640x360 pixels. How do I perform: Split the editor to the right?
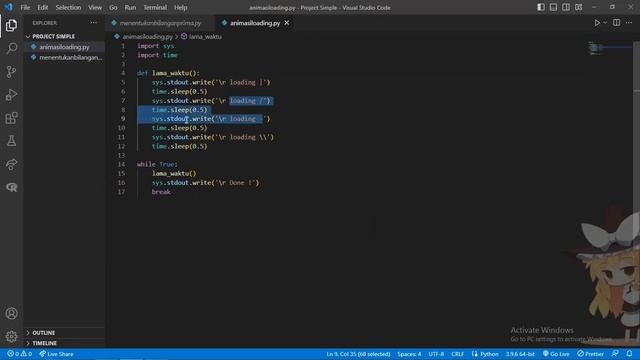pos(616,23)
